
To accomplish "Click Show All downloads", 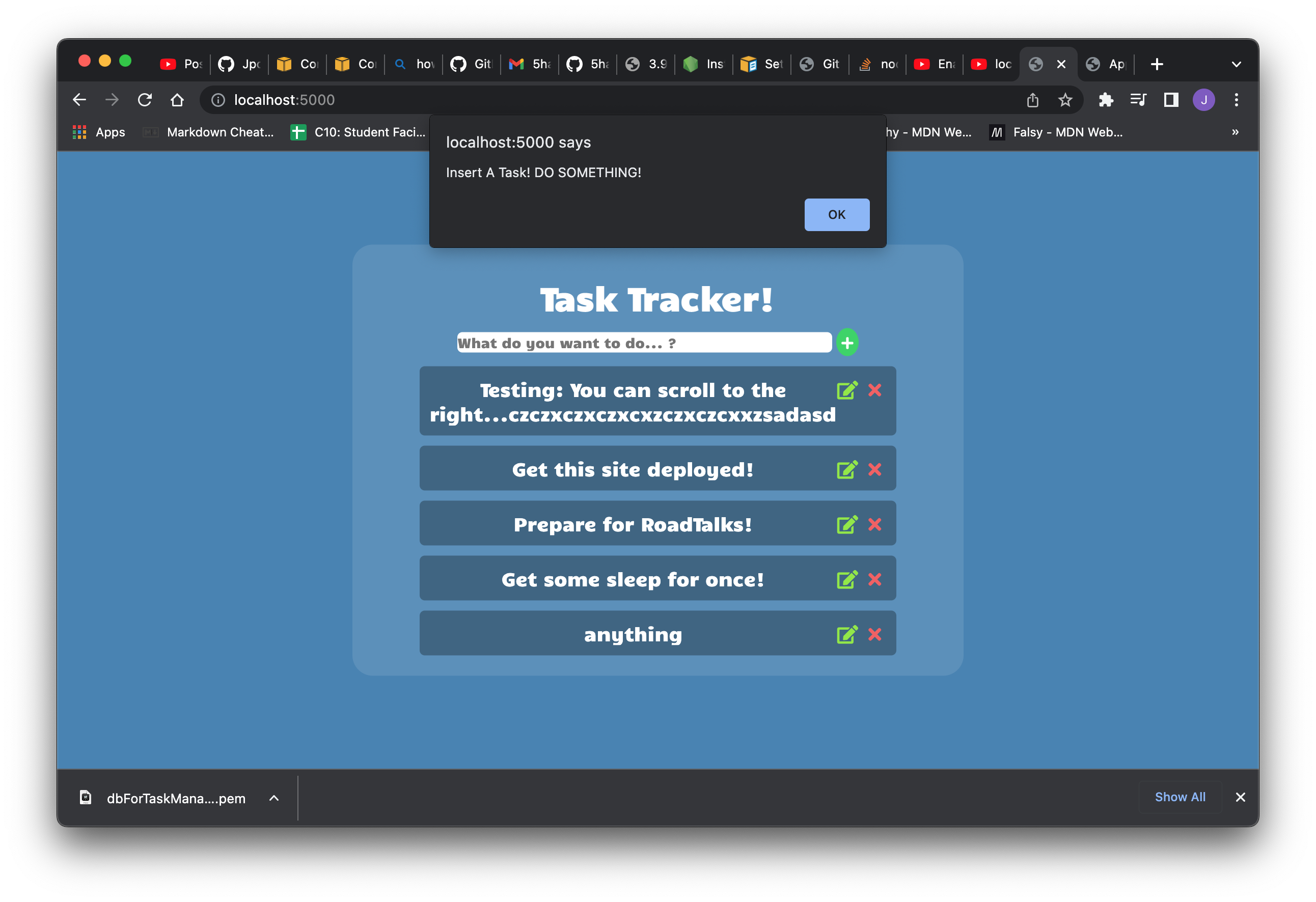I will pyautogui.click(x=1180, y=797).
